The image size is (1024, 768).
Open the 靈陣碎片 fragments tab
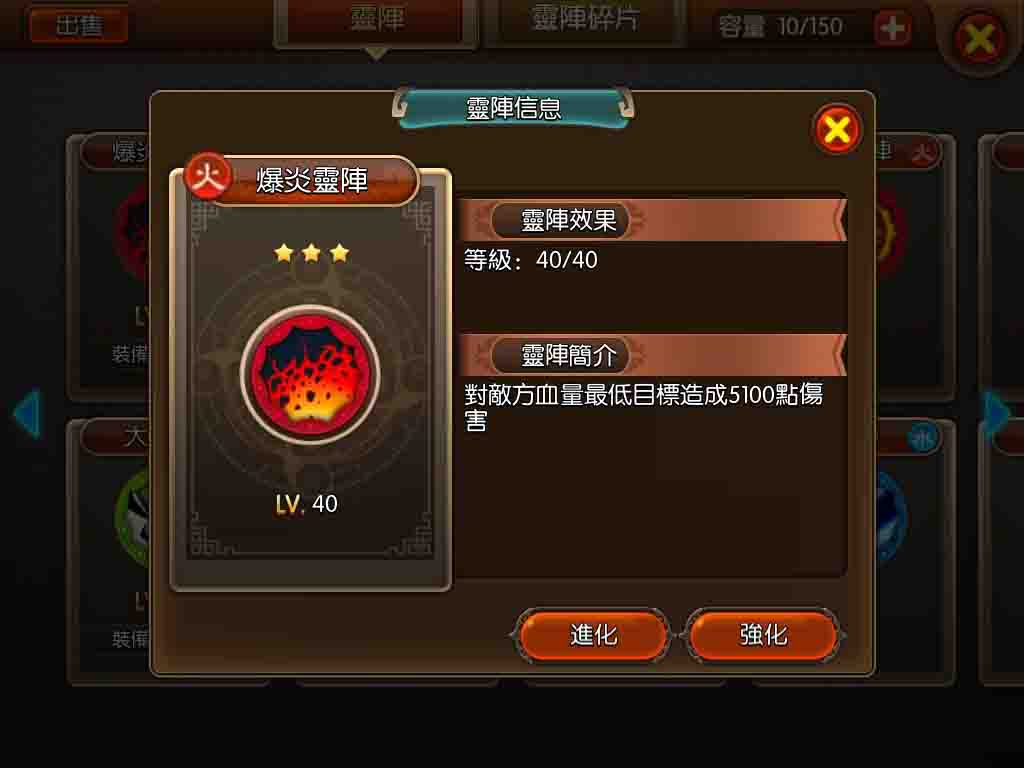click(584, 20)
